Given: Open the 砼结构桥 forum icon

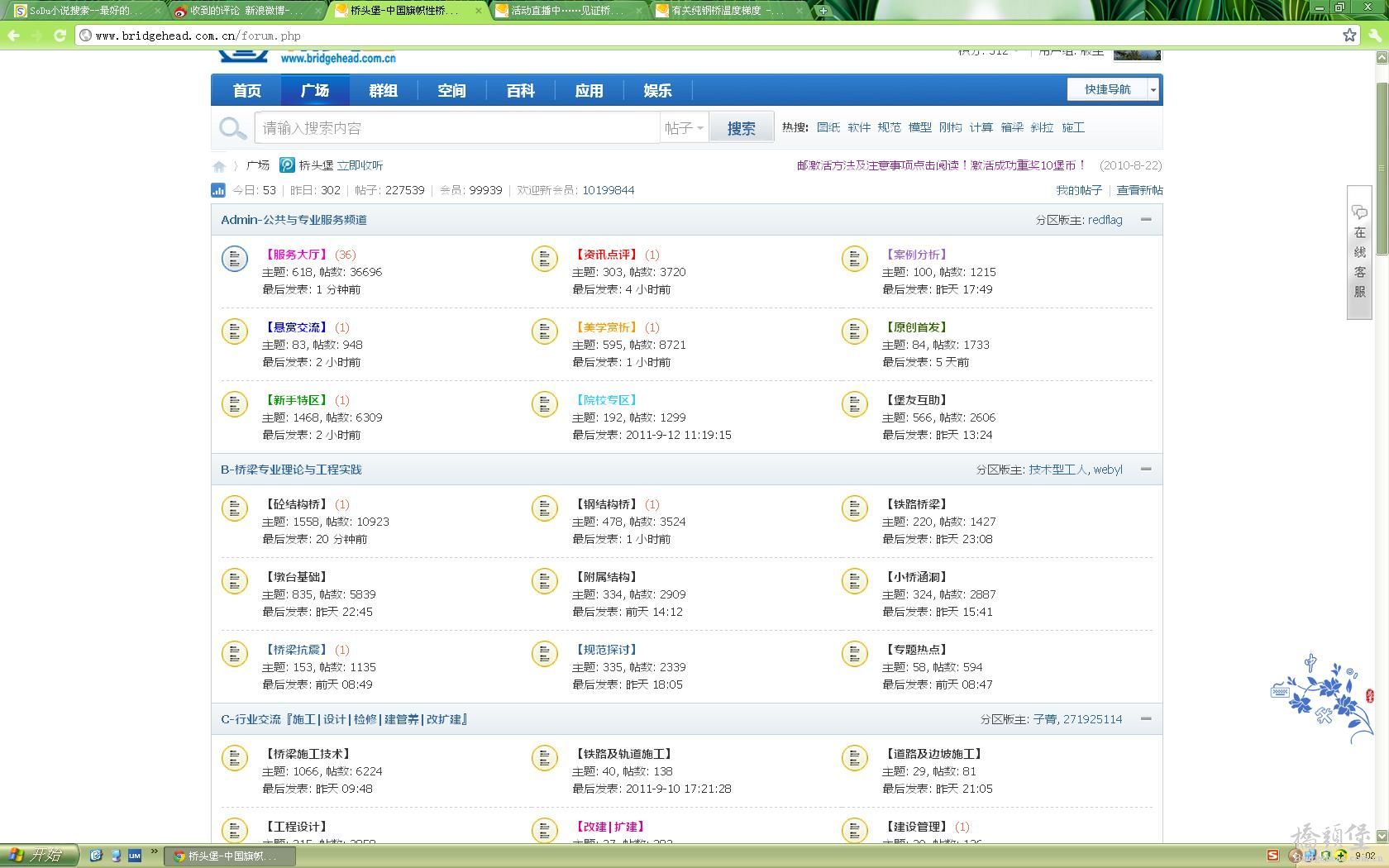Looking at the screenshot, I should [235, 508].
